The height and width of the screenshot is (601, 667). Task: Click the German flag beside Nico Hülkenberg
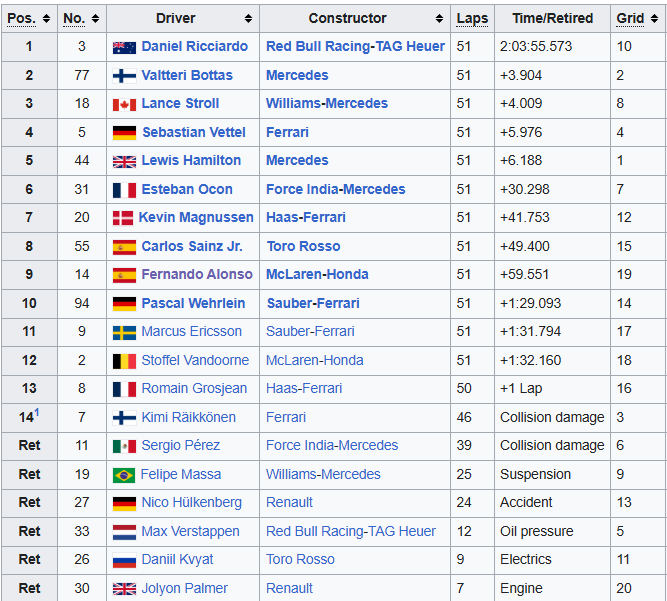pyautogui.click(x=124, y=504)
